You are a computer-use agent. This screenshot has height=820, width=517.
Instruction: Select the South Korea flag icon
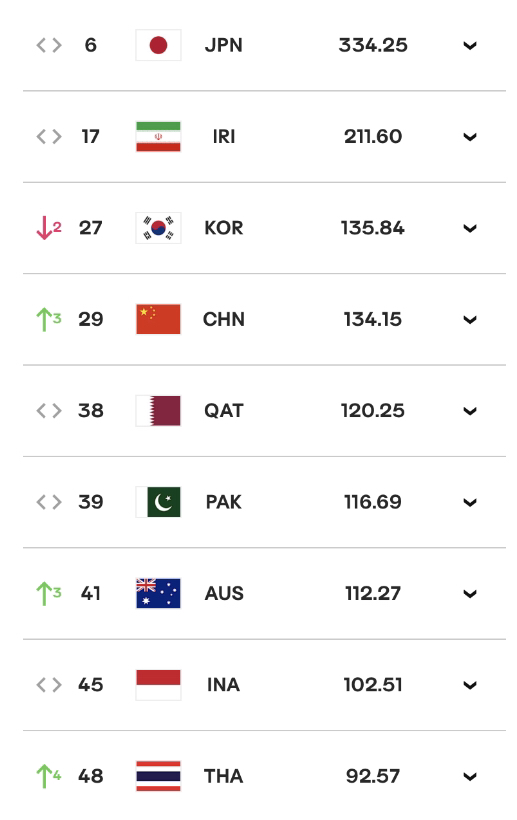click(158, 228)
